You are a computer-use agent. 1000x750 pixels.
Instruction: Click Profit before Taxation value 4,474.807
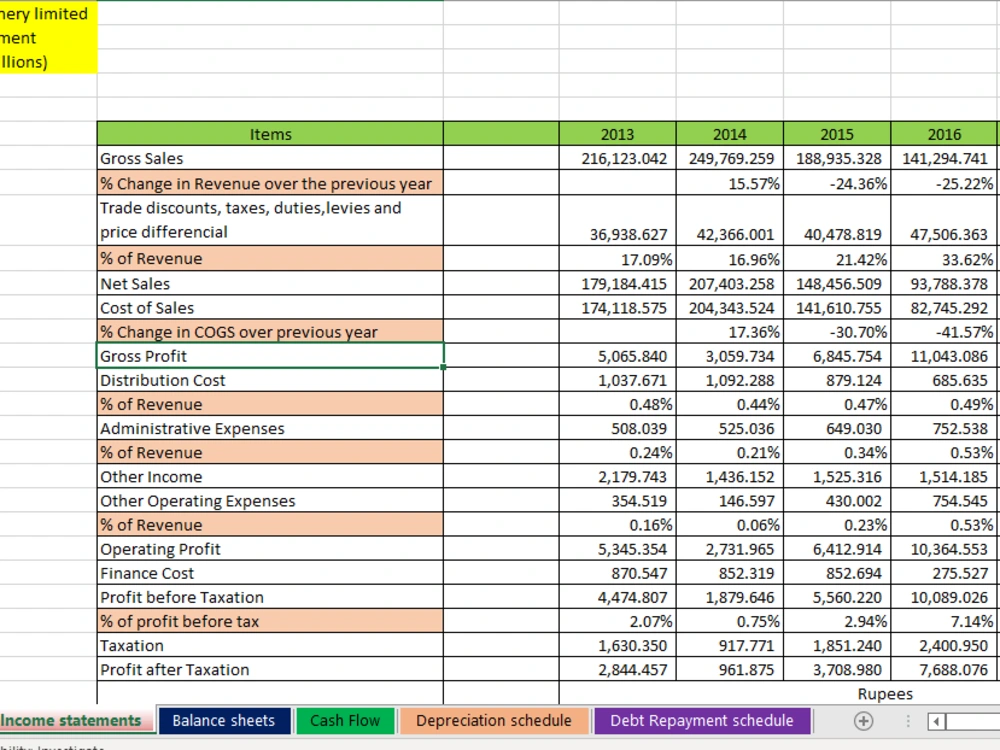tap(617, 597)
